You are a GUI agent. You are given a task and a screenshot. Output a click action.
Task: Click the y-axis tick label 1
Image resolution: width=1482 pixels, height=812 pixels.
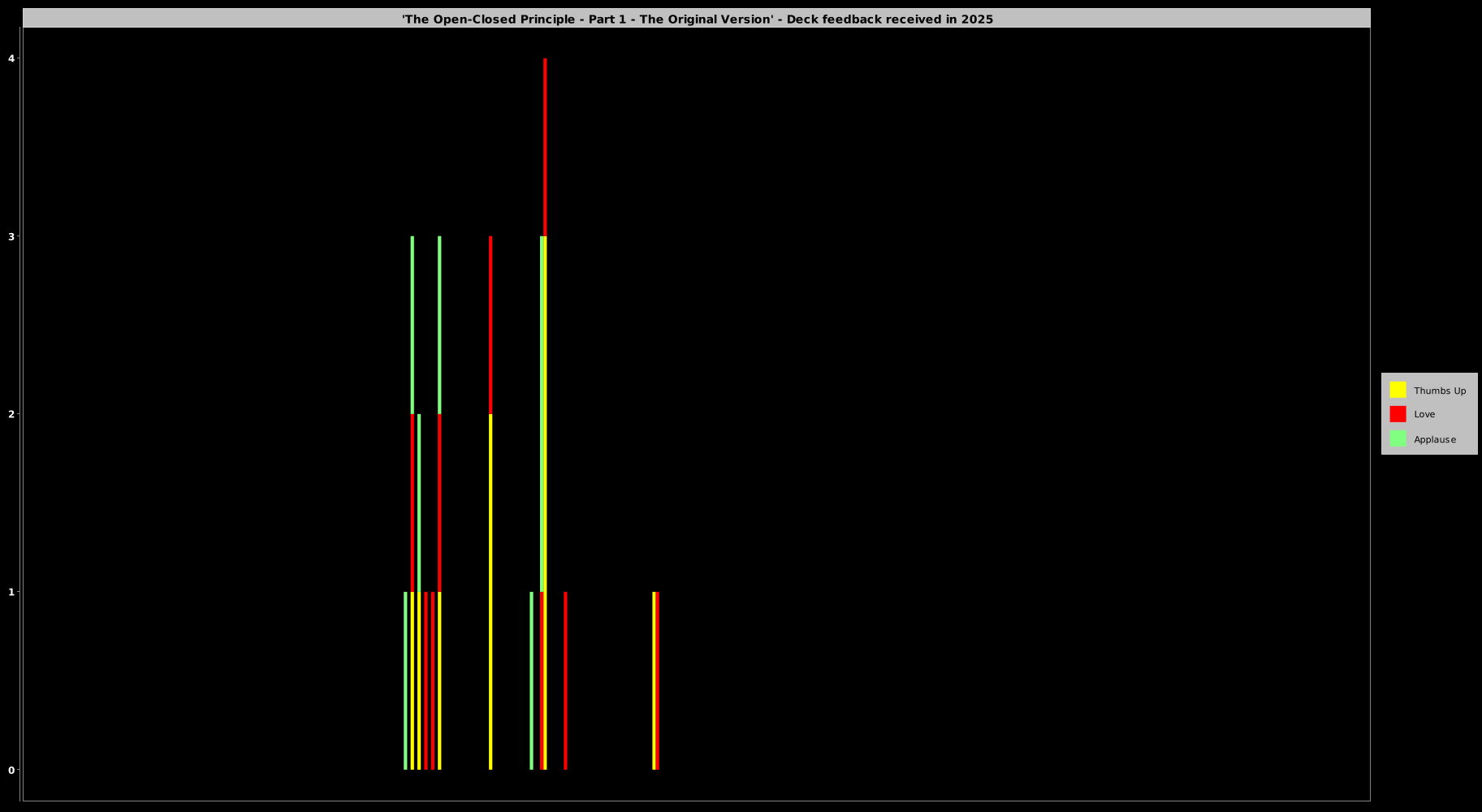pyautogui.click(x=11, y=592)
